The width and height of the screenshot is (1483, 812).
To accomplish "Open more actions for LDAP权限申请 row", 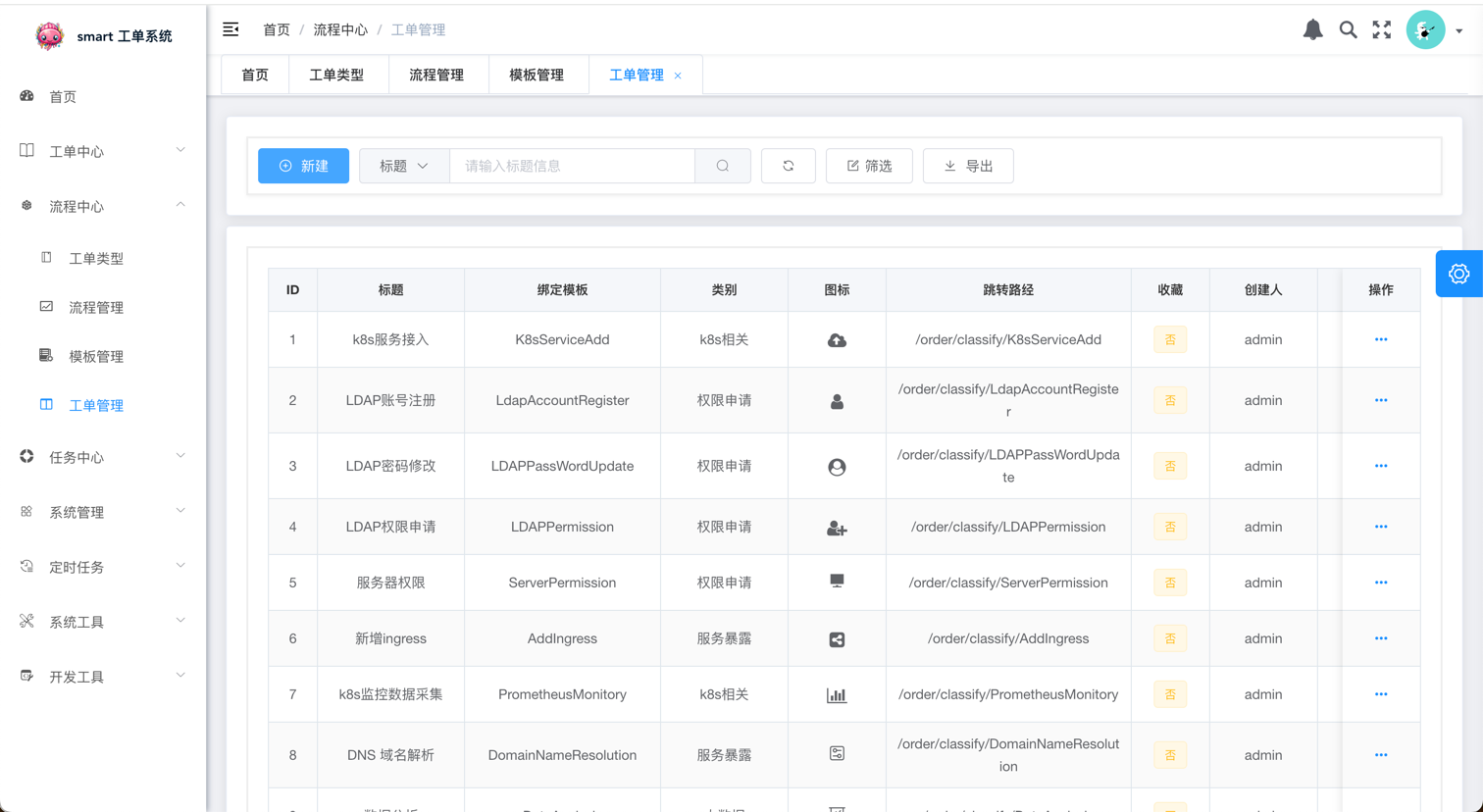I will click(x=1381, y=527).
